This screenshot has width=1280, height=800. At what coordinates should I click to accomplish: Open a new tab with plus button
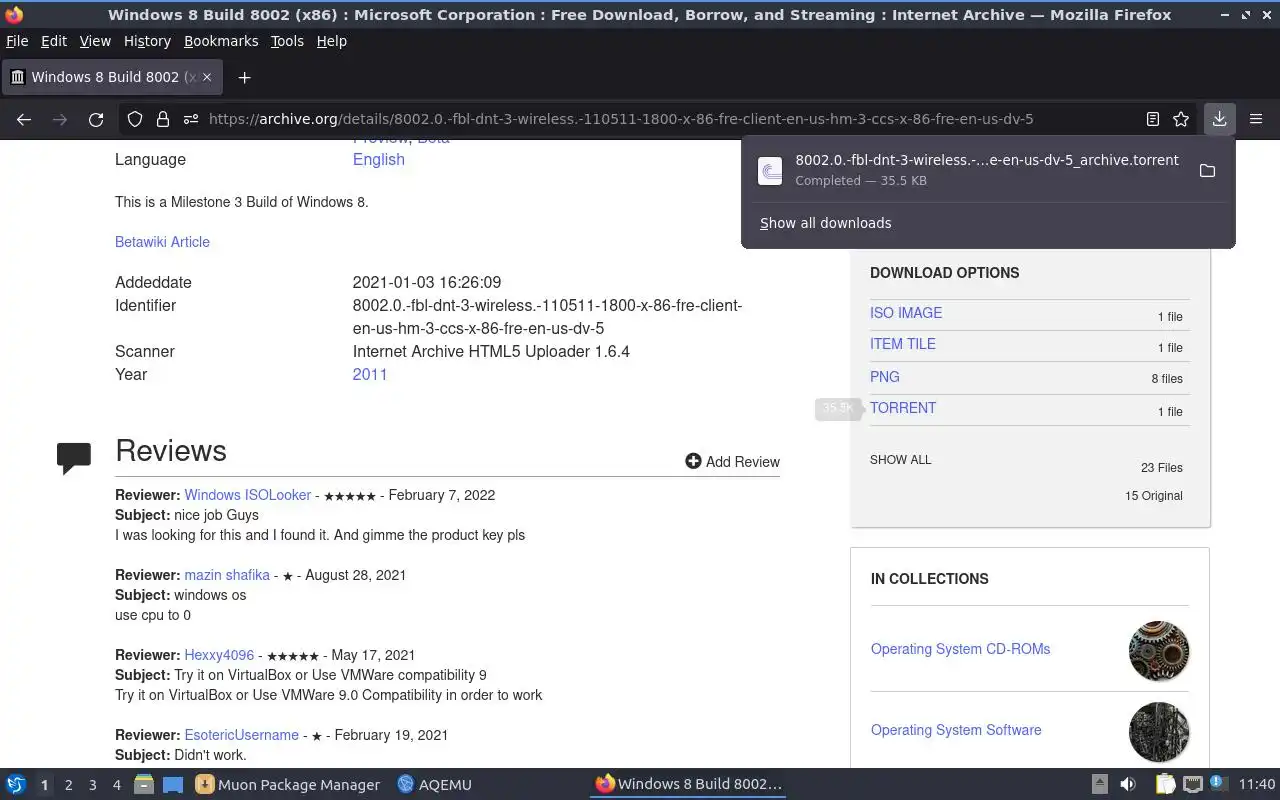point(244,77)
